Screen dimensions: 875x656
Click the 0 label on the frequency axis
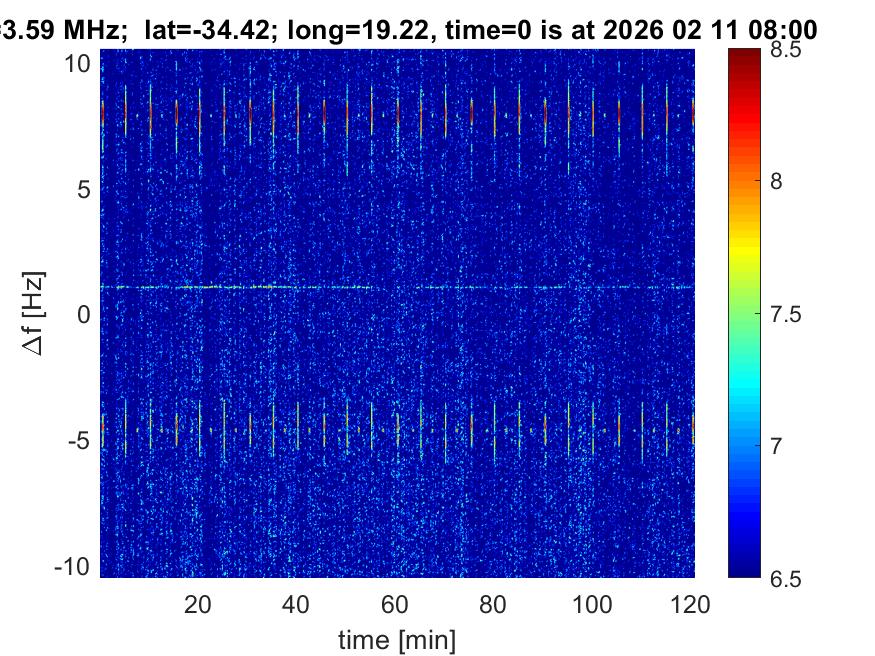pyautogui.click(x=86, y=314)
